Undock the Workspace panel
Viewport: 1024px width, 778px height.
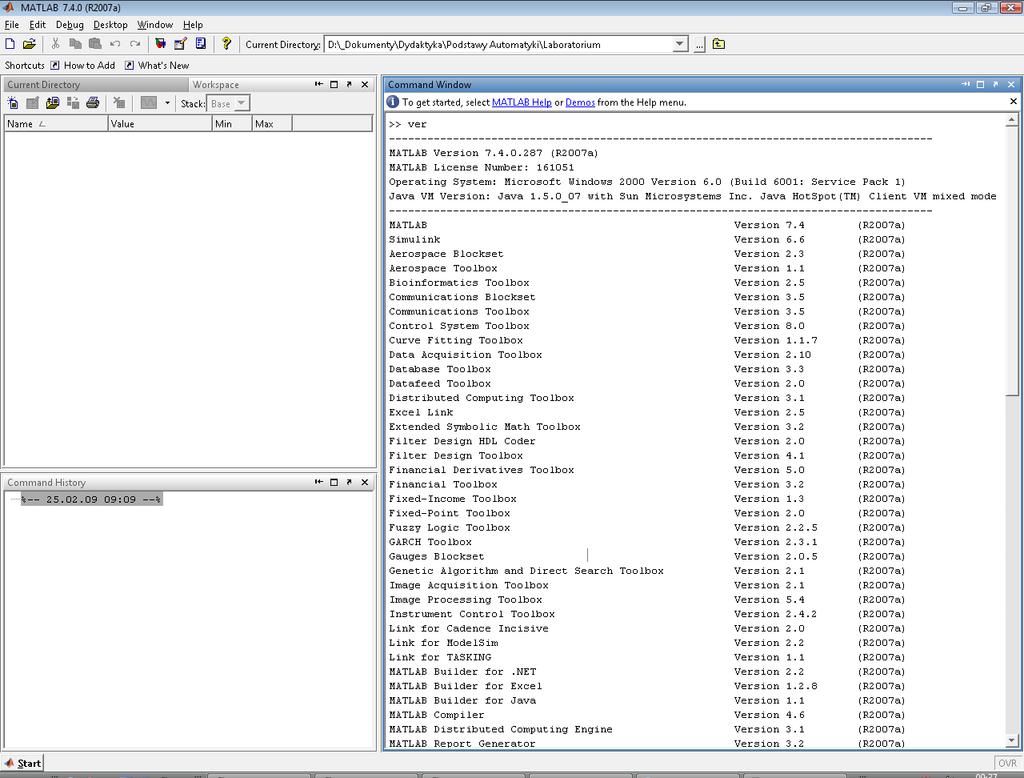349,84
